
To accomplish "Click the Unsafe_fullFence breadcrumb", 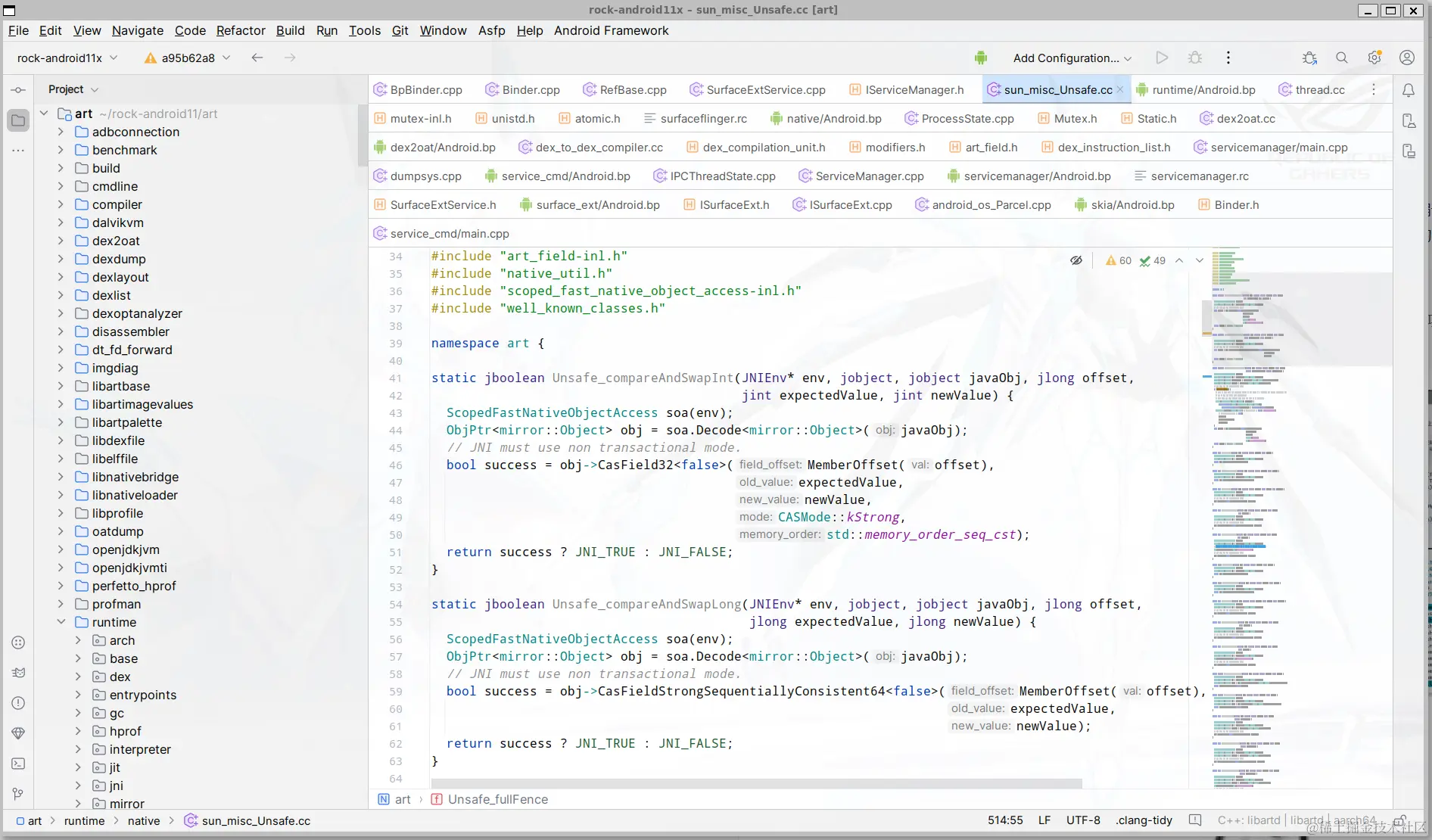I will (490, 799).
